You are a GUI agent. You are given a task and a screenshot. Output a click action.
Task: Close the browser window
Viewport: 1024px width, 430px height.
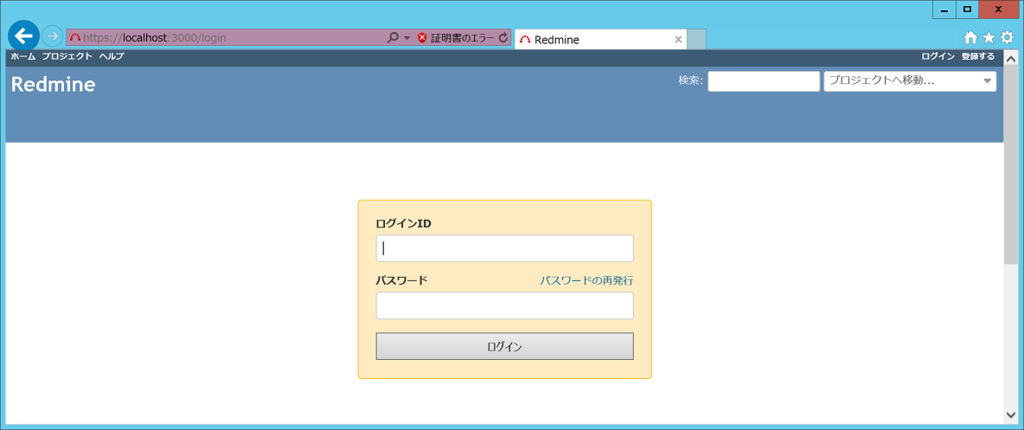[1000, 10]
